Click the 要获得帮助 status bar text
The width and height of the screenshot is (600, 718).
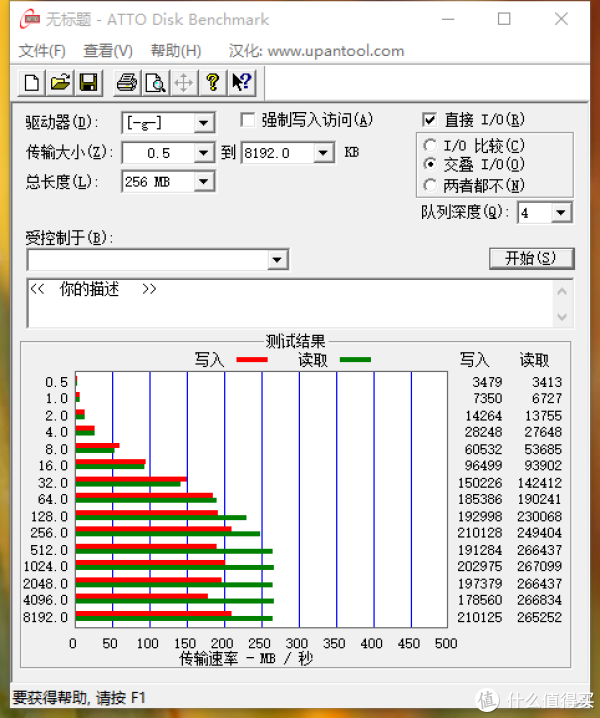(79, 698)
